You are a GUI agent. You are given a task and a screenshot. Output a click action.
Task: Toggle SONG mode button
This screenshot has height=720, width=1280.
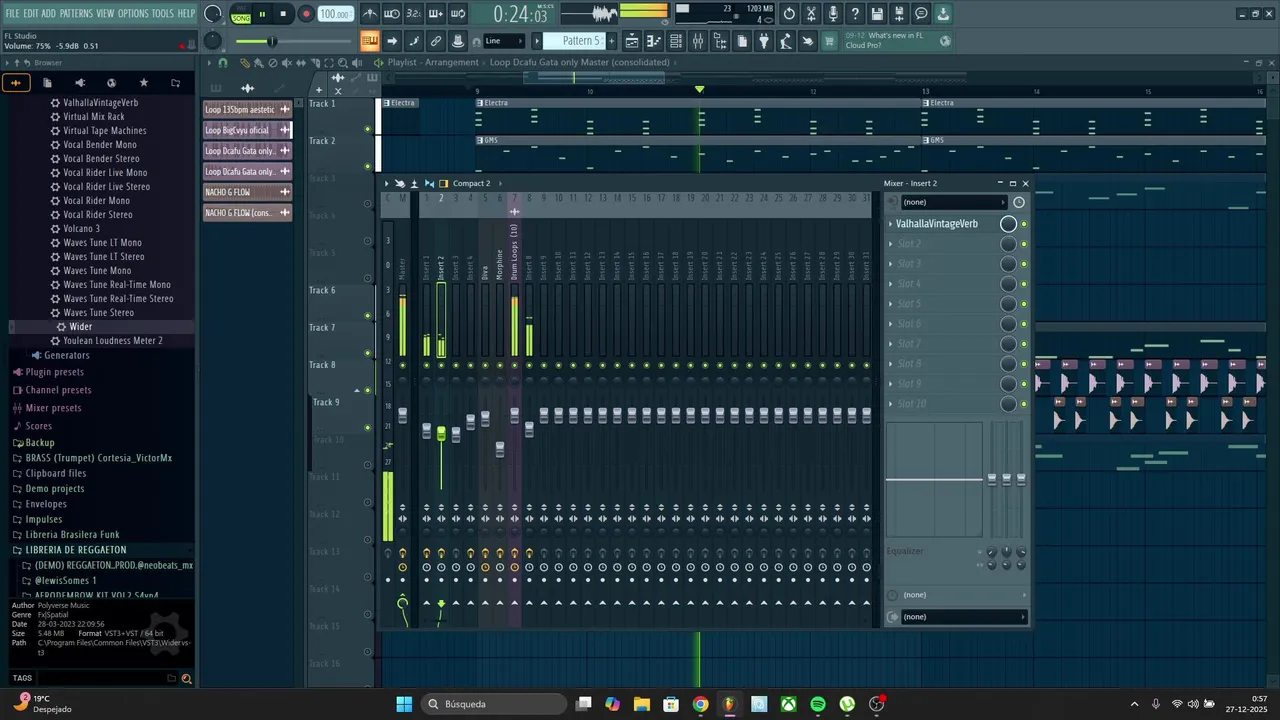241,18
